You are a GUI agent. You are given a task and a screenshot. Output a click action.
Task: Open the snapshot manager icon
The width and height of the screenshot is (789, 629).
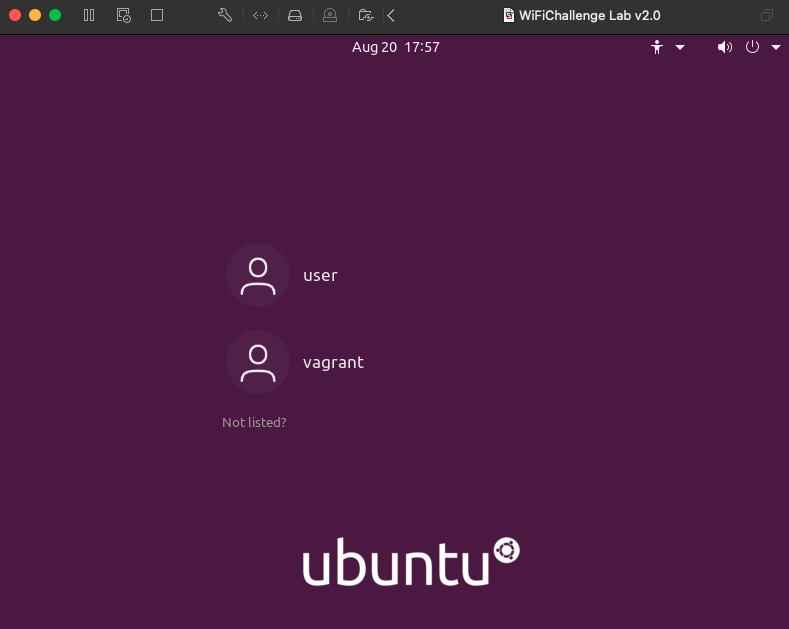click(123, 15)
